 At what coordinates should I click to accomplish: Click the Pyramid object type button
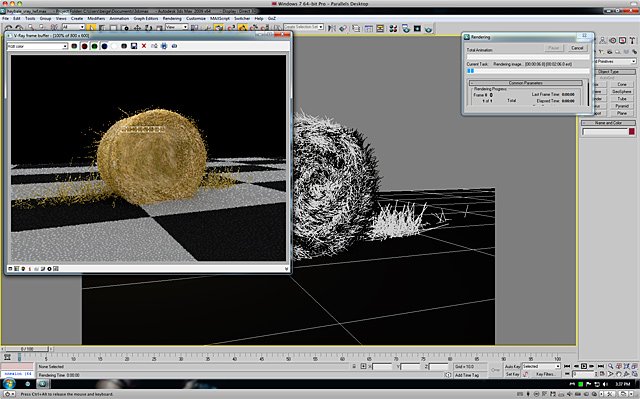pos(622,106)
